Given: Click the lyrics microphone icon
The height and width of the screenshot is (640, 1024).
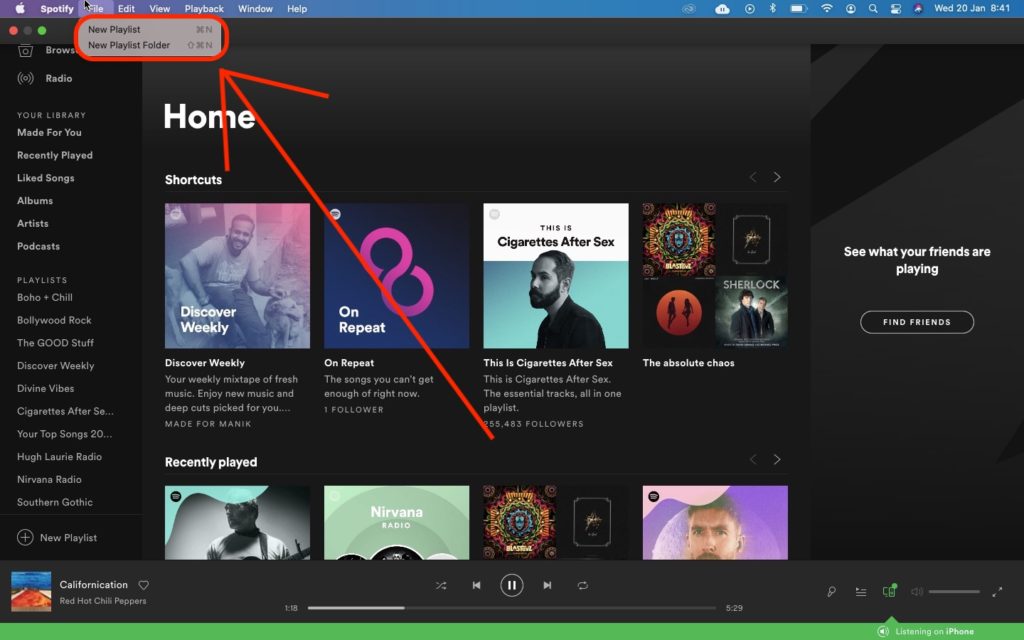Looking at the screenshot, I should 831,591.
